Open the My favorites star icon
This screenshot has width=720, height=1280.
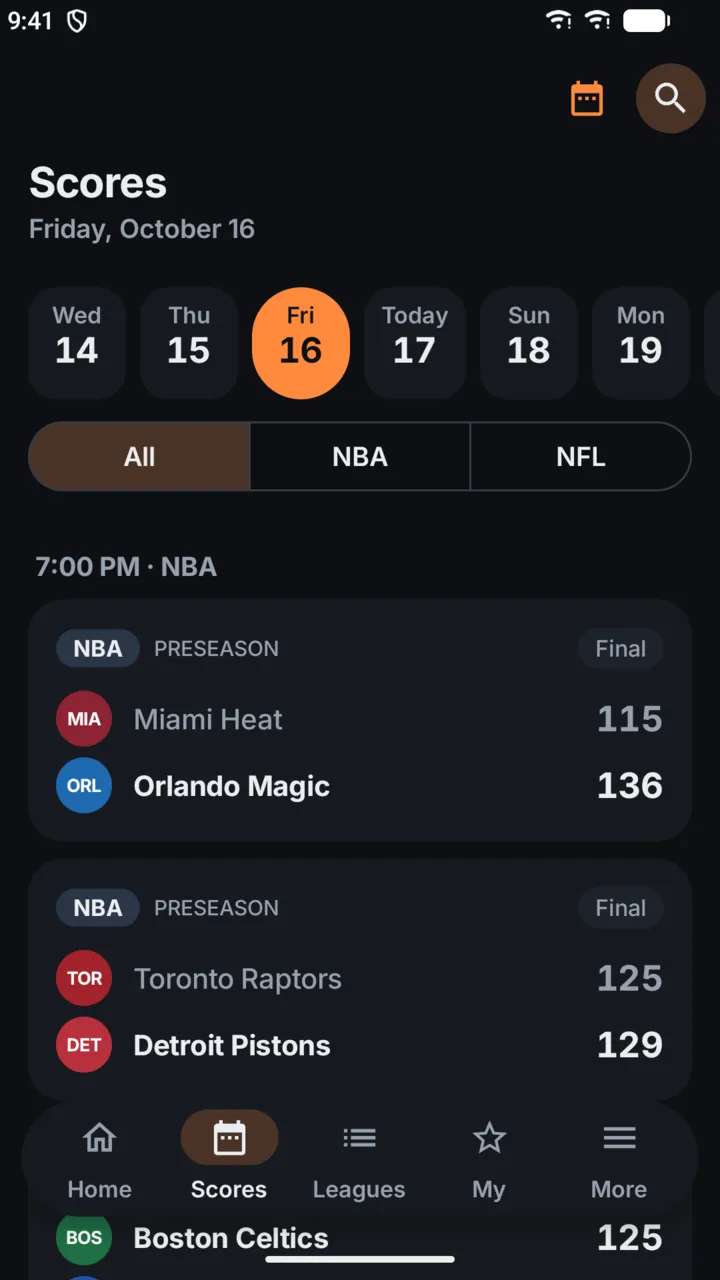coord(489,1138)
